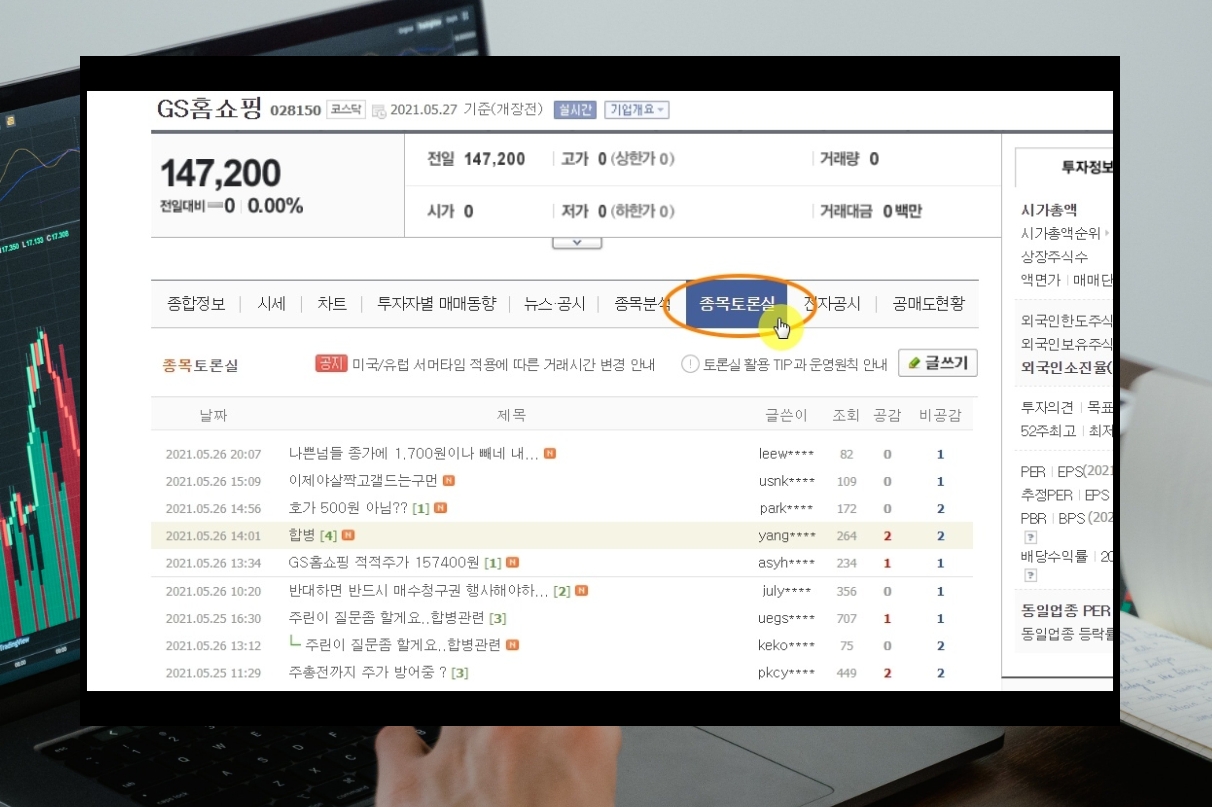Open post 나쁜넘들 종가에 1,700원이나 빼네
This screenshot has height=807, width=1212.
(413, 454)
